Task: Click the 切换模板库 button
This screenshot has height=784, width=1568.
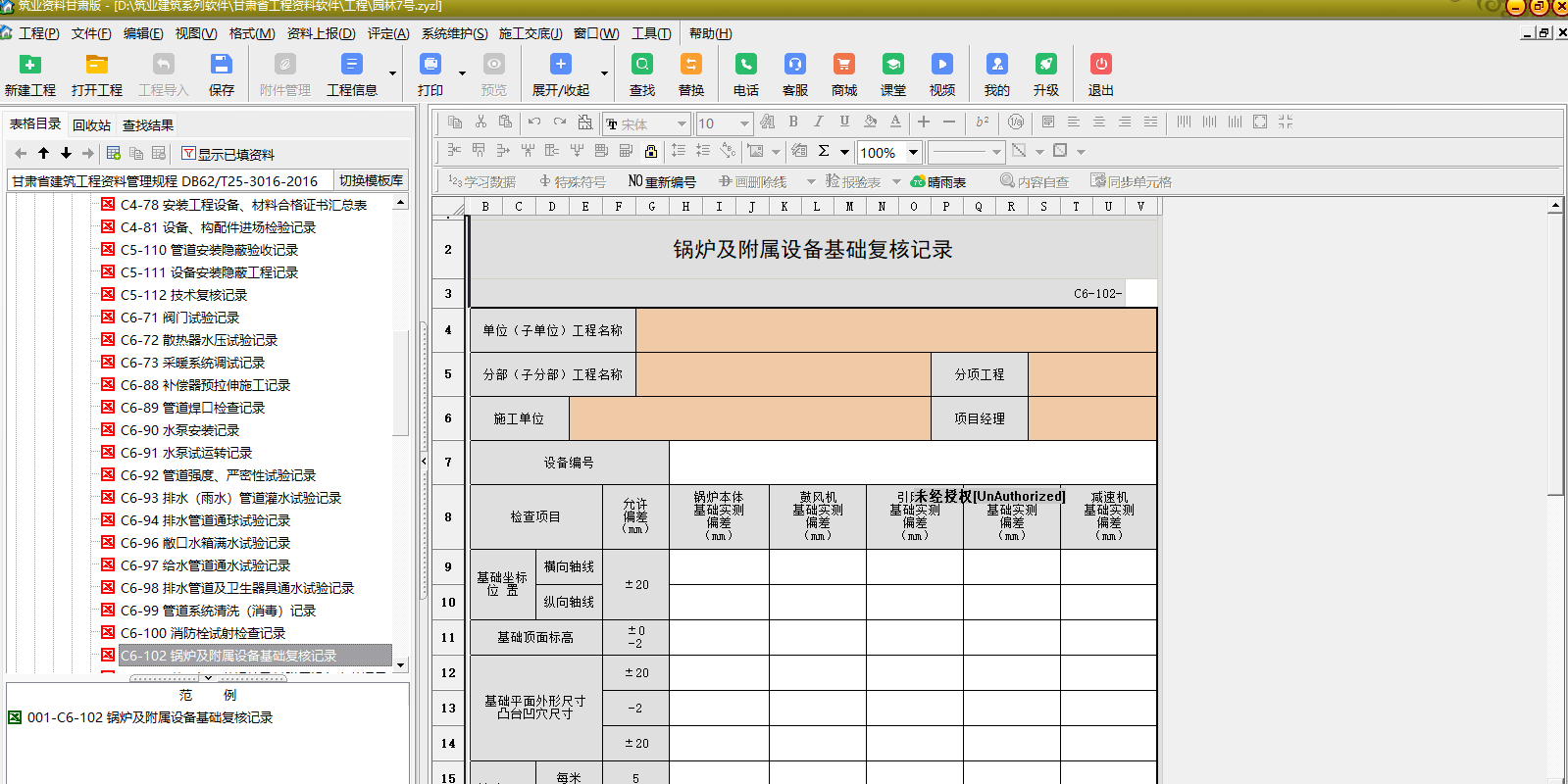Action: 371,180
